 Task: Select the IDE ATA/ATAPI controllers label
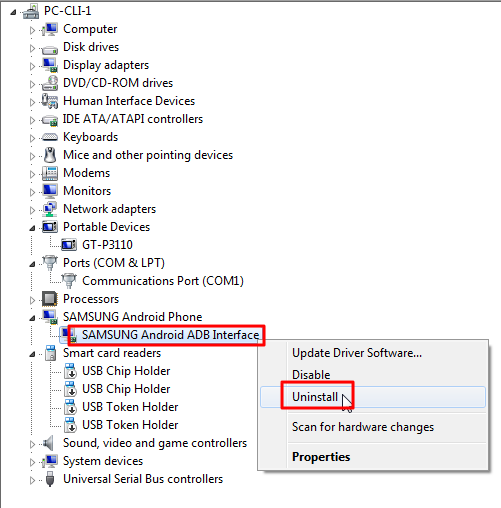tap(133, 119)
